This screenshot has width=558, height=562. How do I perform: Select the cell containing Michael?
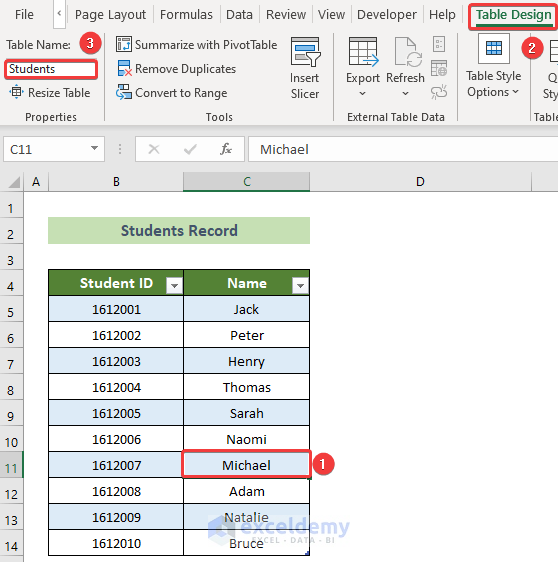[247, 465]
